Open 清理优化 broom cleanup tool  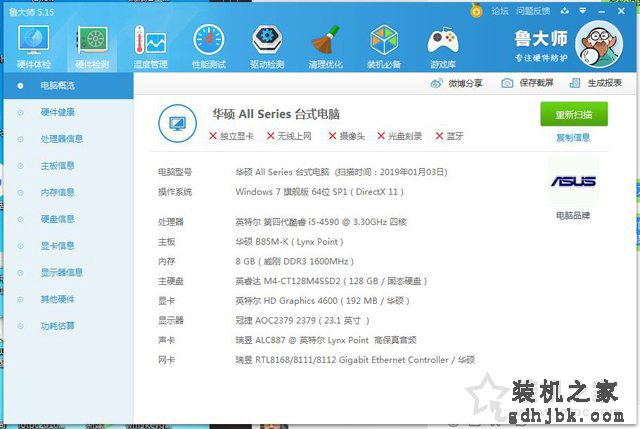pos(325,46)
